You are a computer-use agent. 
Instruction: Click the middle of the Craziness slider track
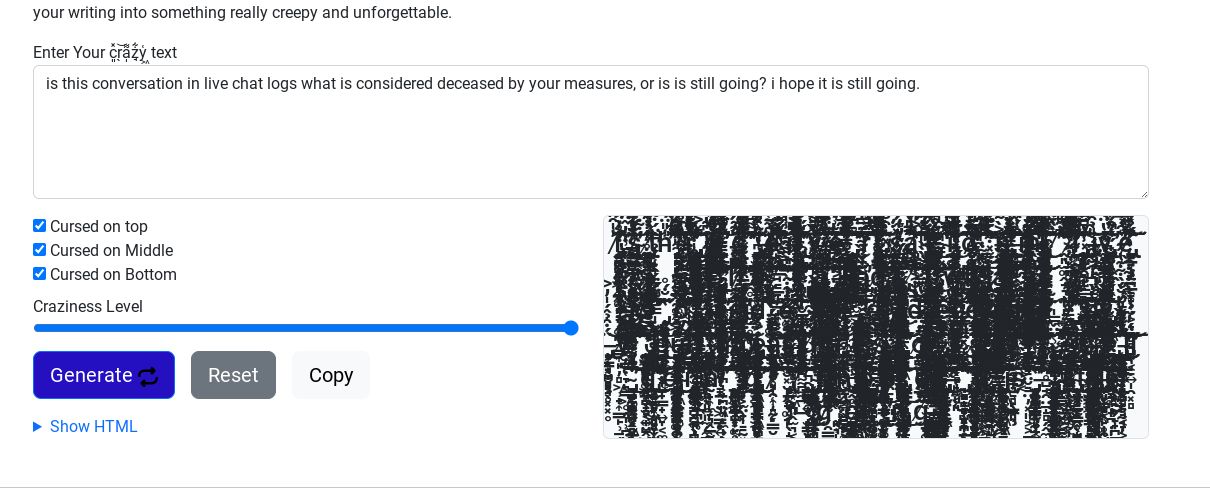click(x=305, y=328)
